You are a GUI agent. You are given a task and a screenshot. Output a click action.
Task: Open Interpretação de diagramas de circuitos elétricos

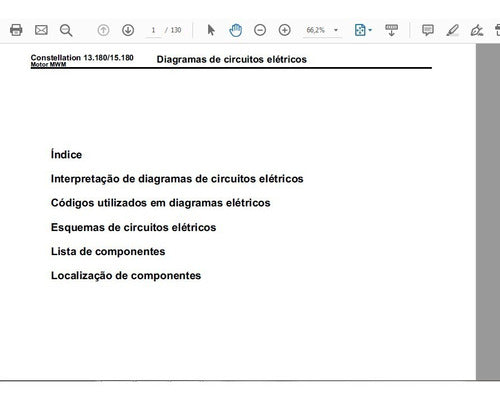click(177, 179)
